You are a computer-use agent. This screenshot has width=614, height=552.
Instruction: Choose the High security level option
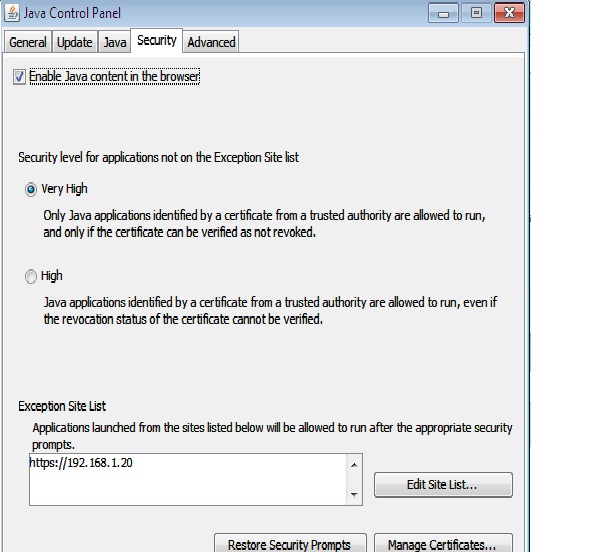click(31, 276)
